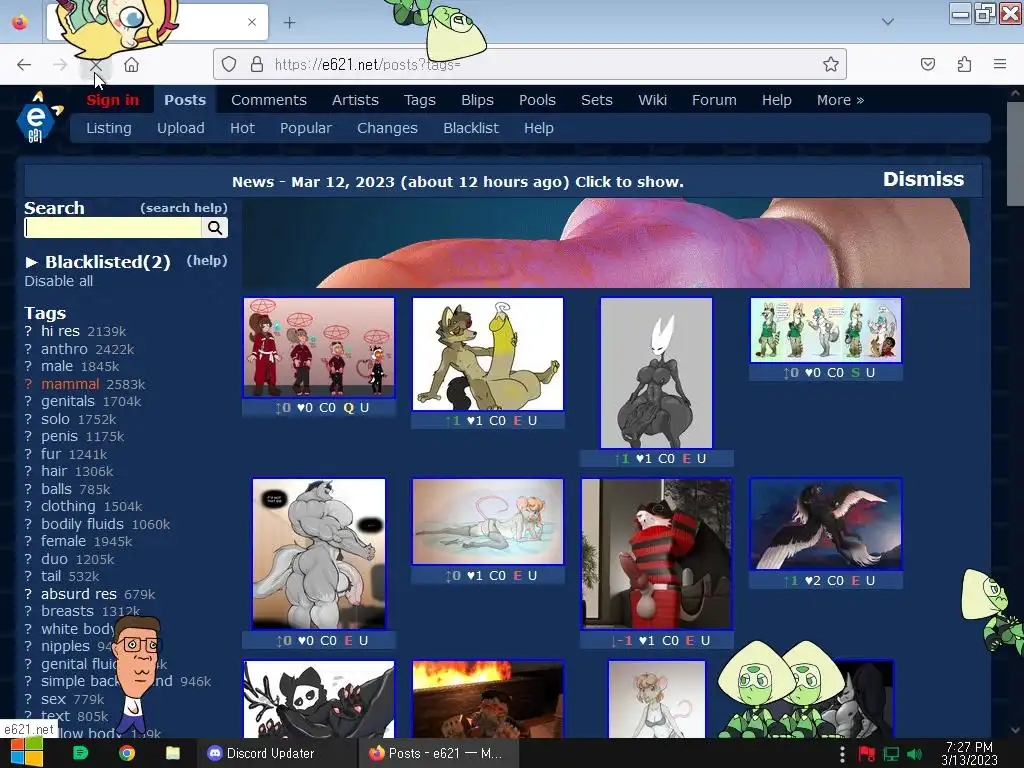
Task: Click the red Sign in link
Action: (112, 100)
